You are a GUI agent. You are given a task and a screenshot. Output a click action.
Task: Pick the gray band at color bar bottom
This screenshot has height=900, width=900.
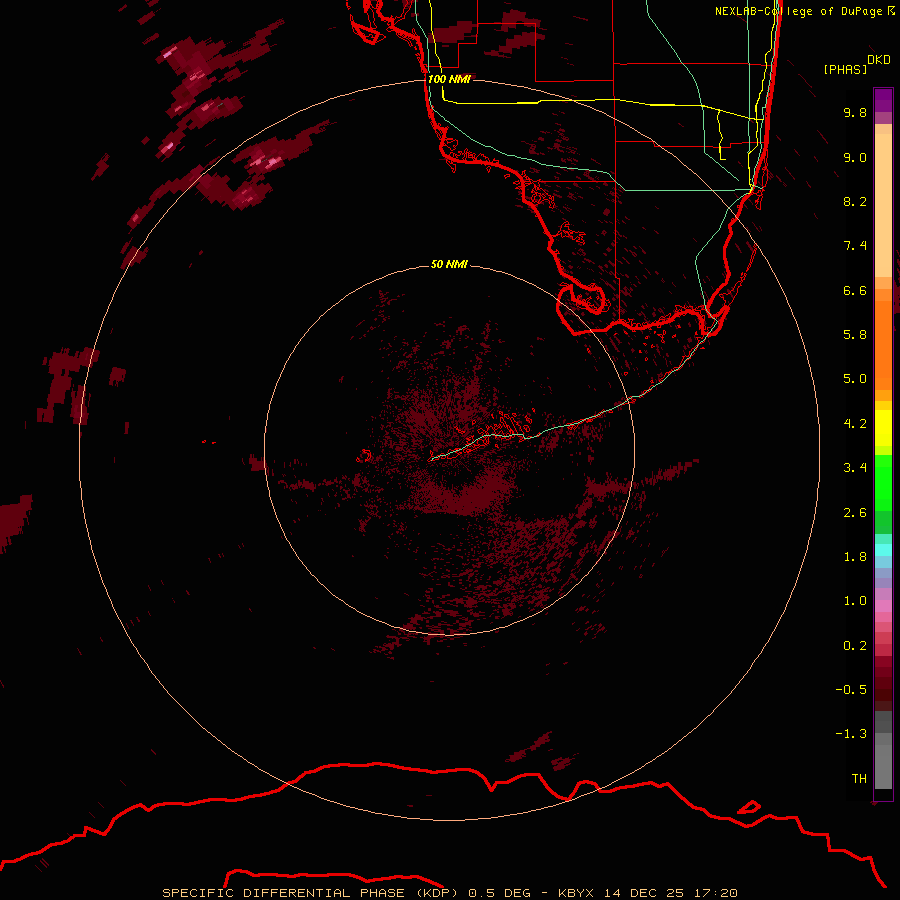(x=883, y=767)
